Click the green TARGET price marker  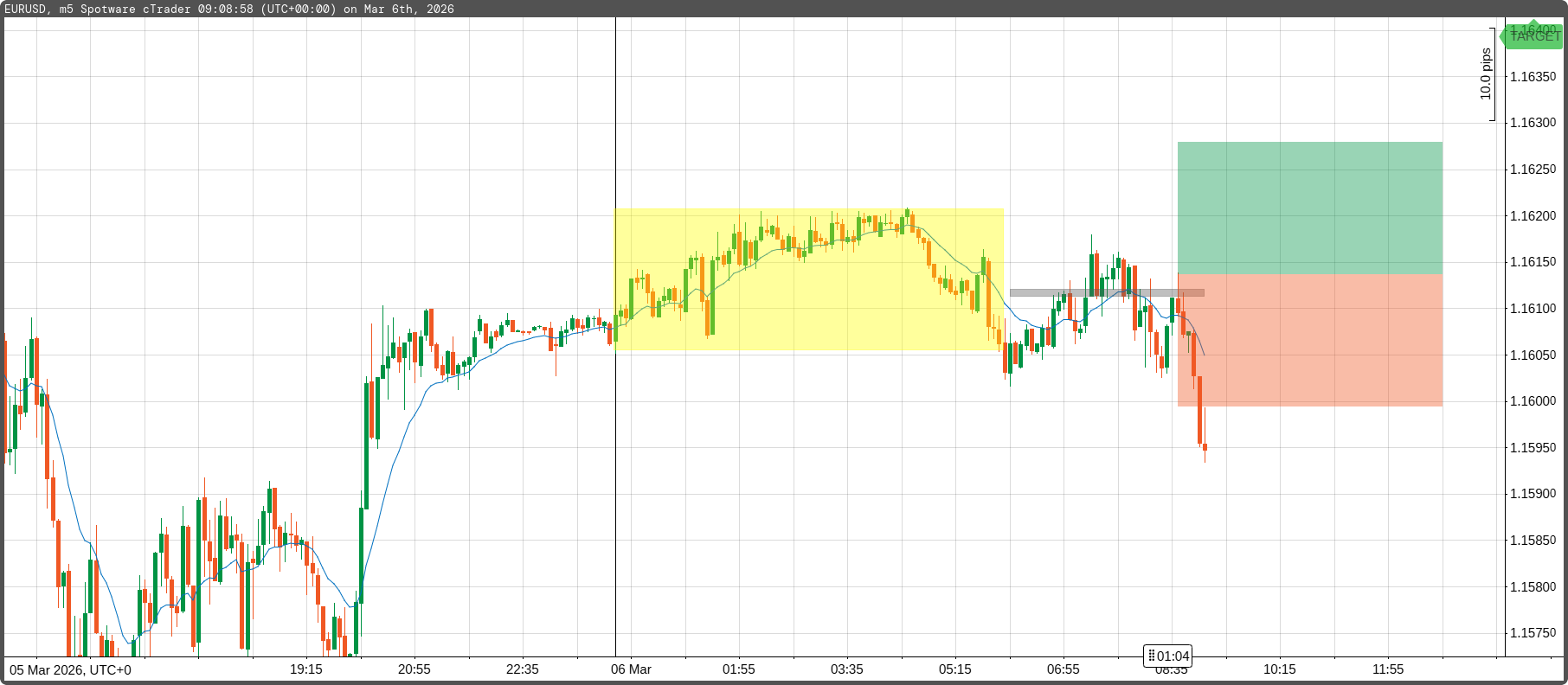coord(1532,35)
